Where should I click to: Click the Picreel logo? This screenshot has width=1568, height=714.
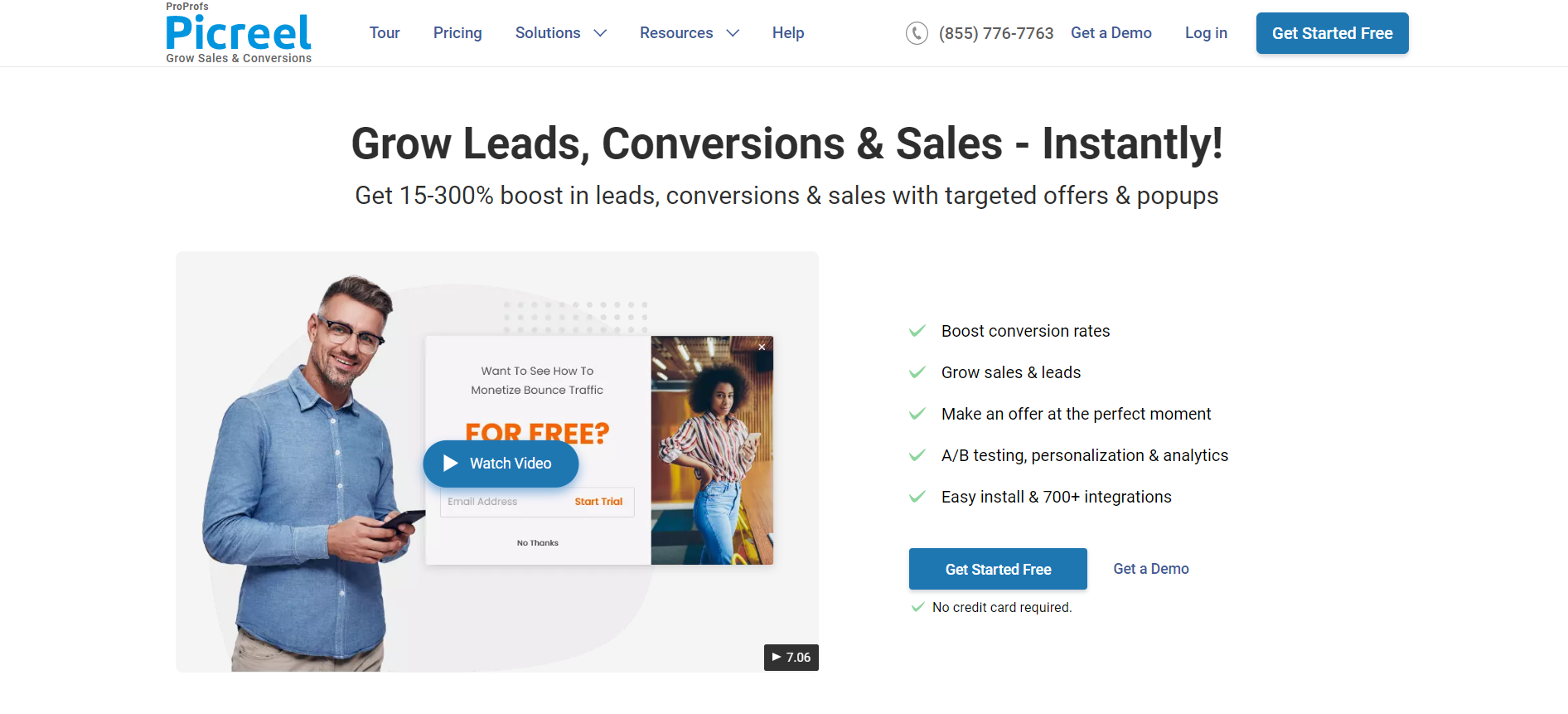[x=239, y=33]
